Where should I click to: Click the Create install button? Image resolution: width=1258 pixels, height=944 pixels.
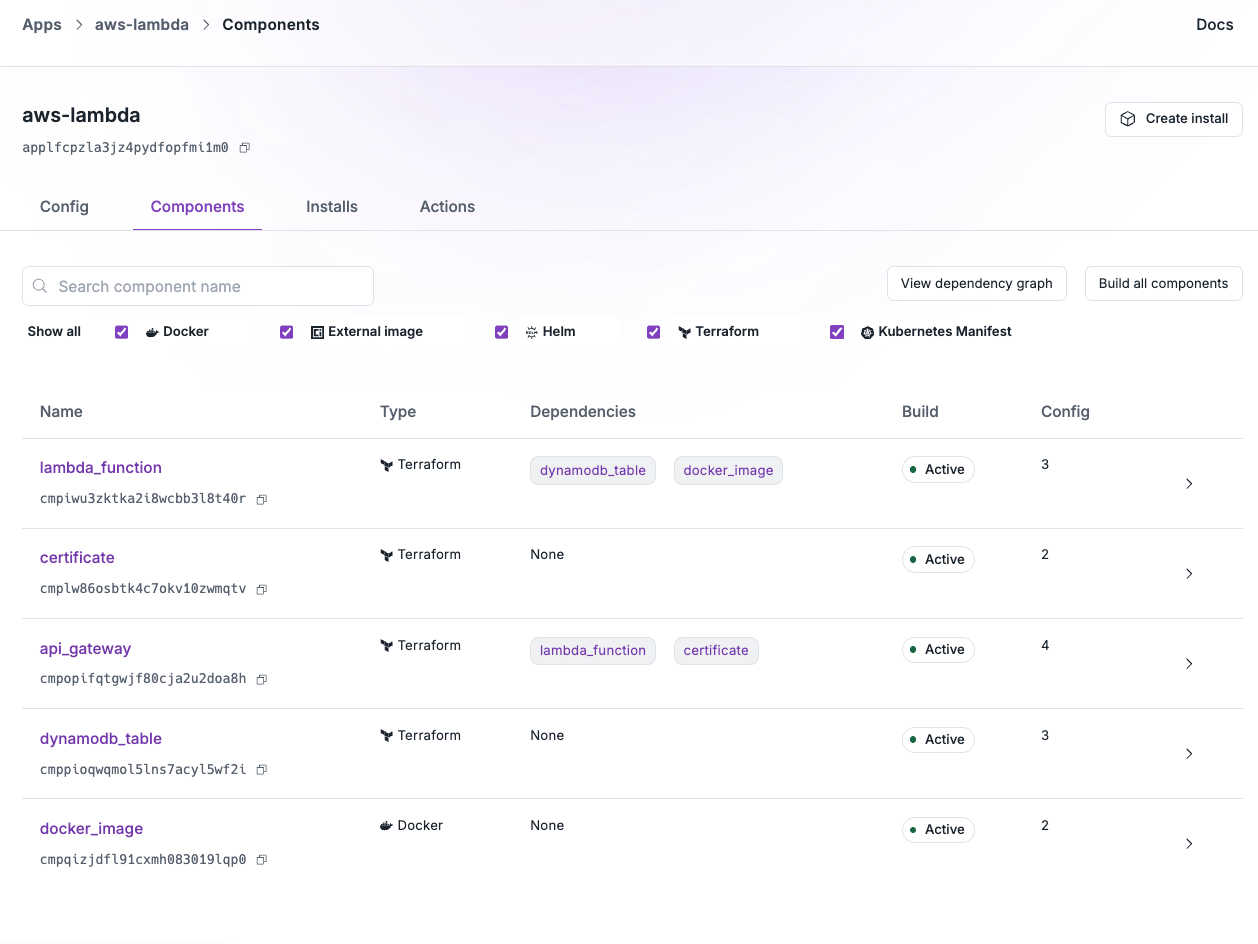tap(1174, 119)
